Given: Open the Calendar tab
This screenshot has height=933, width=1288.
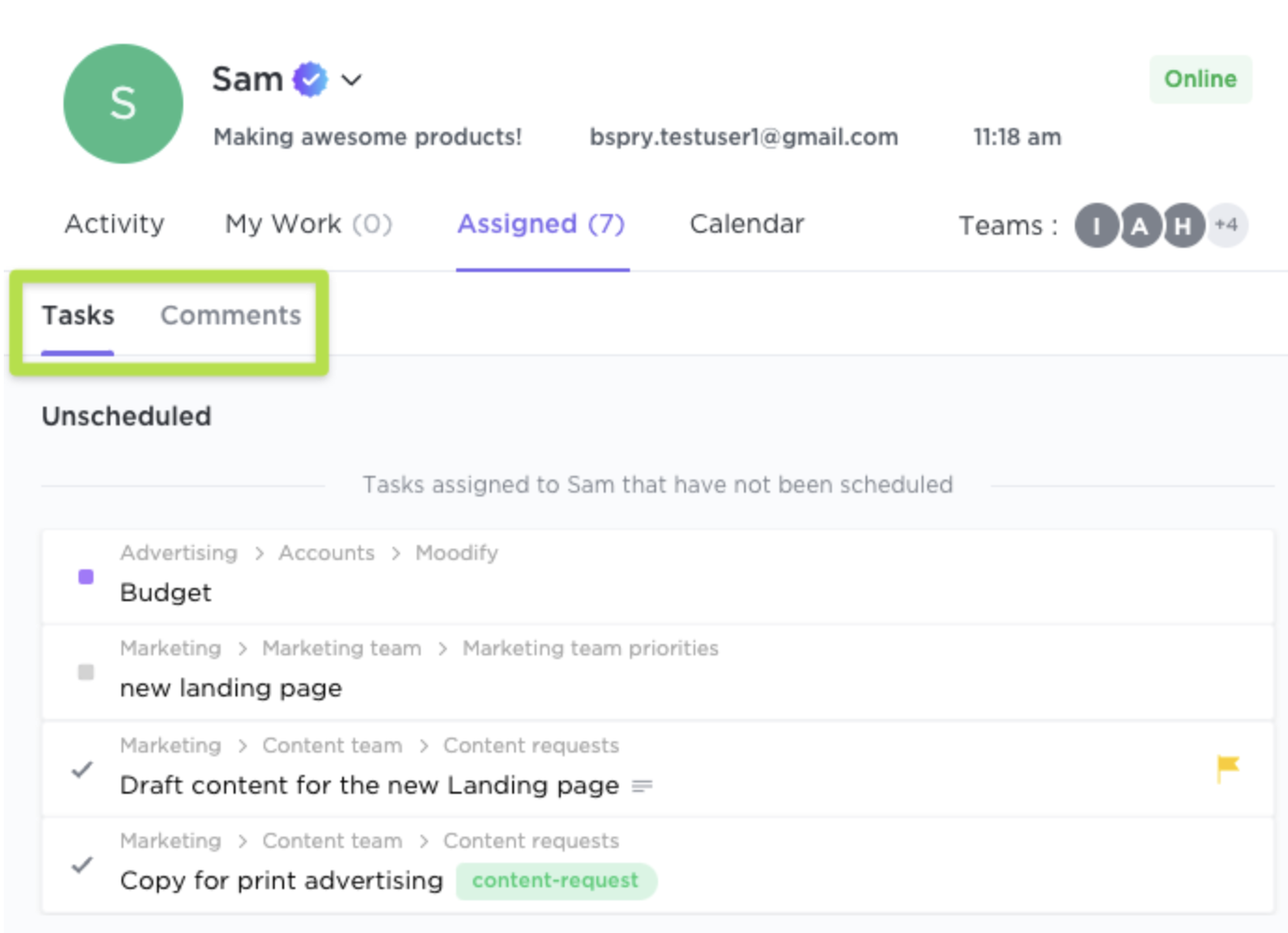Looking at the screenshot, I should click(747, 224).
